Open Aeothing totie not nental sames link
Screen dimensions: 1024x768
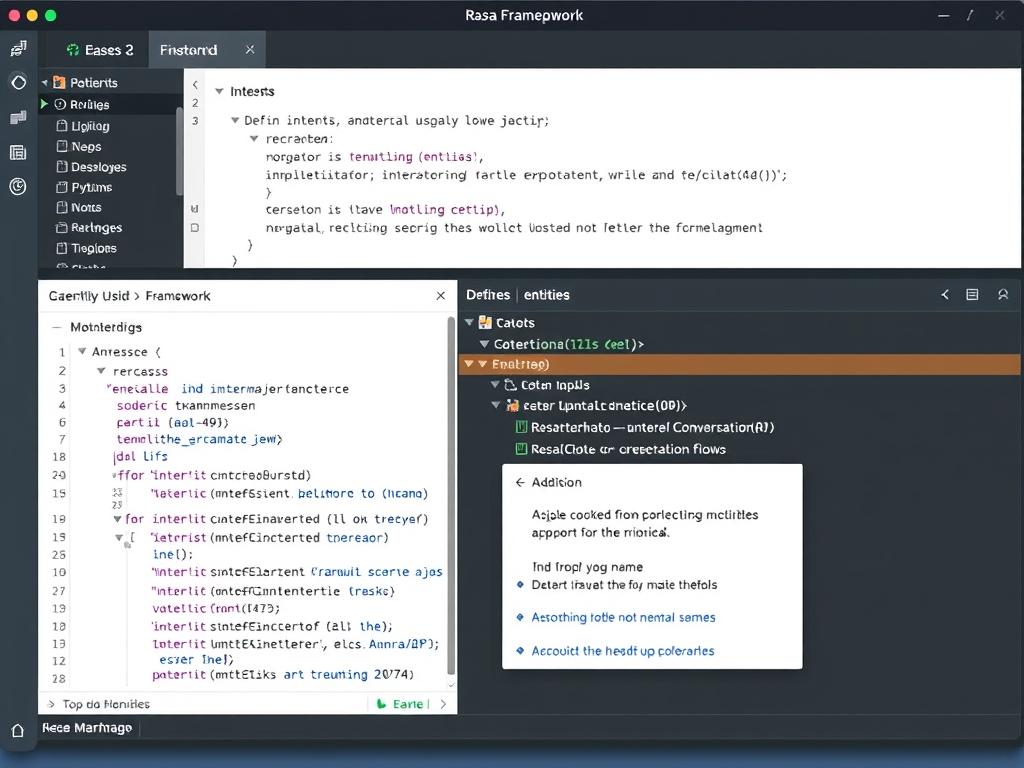click(x=623, y=617)
